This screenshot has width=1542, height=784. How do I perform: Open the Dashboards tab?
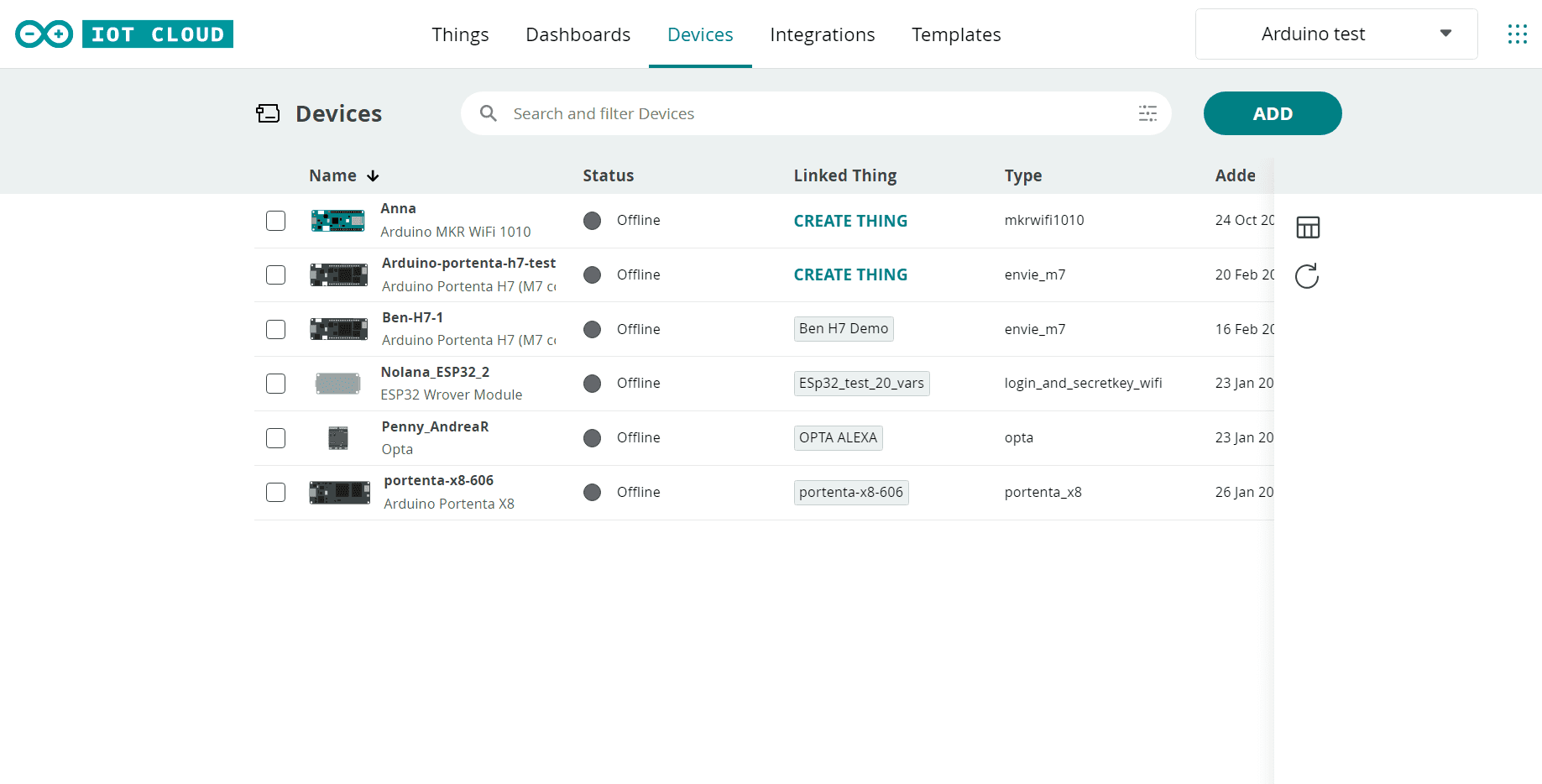coord(578,34)
